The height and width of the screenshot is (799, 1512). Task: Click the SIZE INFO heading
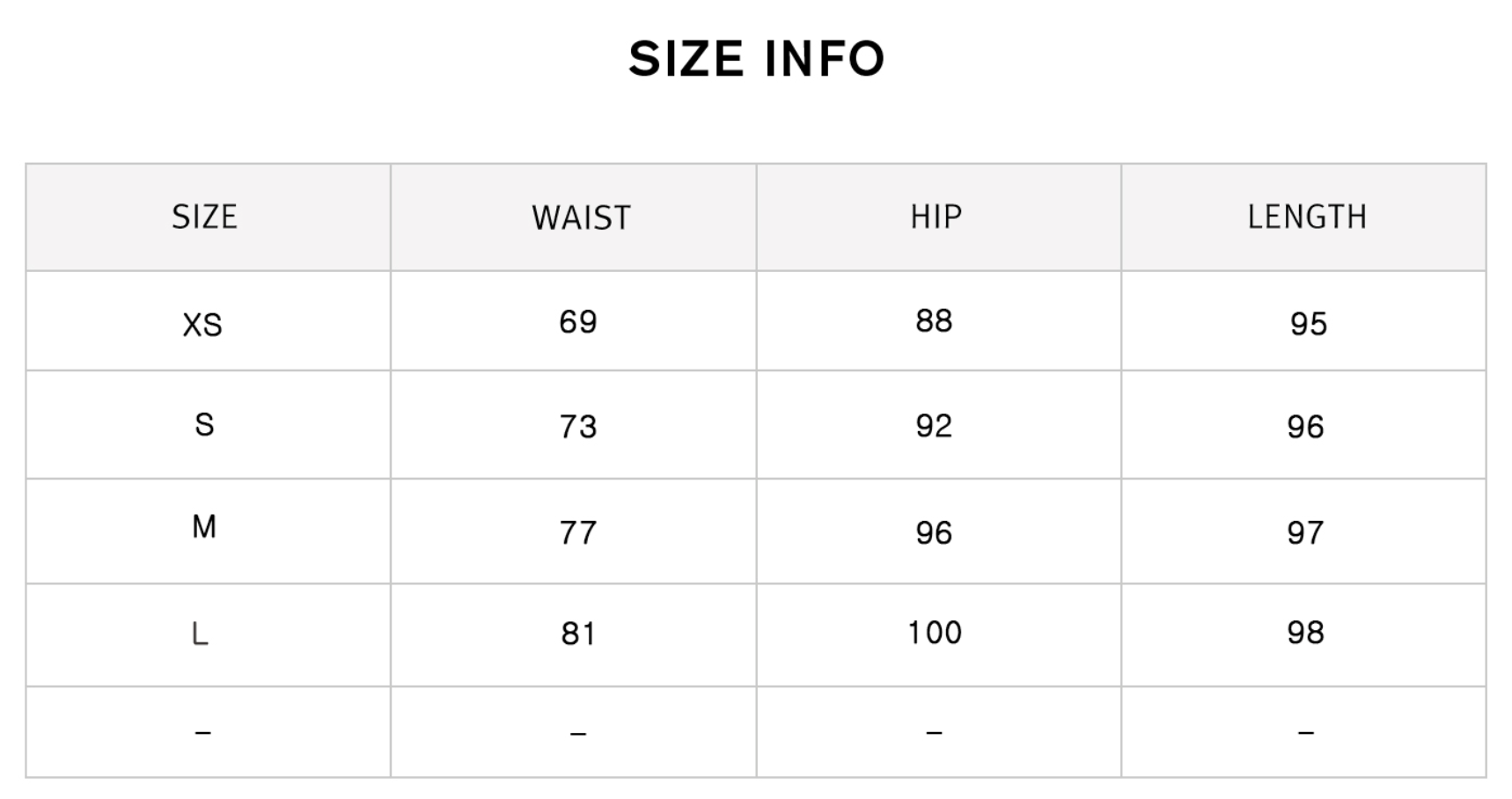pos(756,59)
